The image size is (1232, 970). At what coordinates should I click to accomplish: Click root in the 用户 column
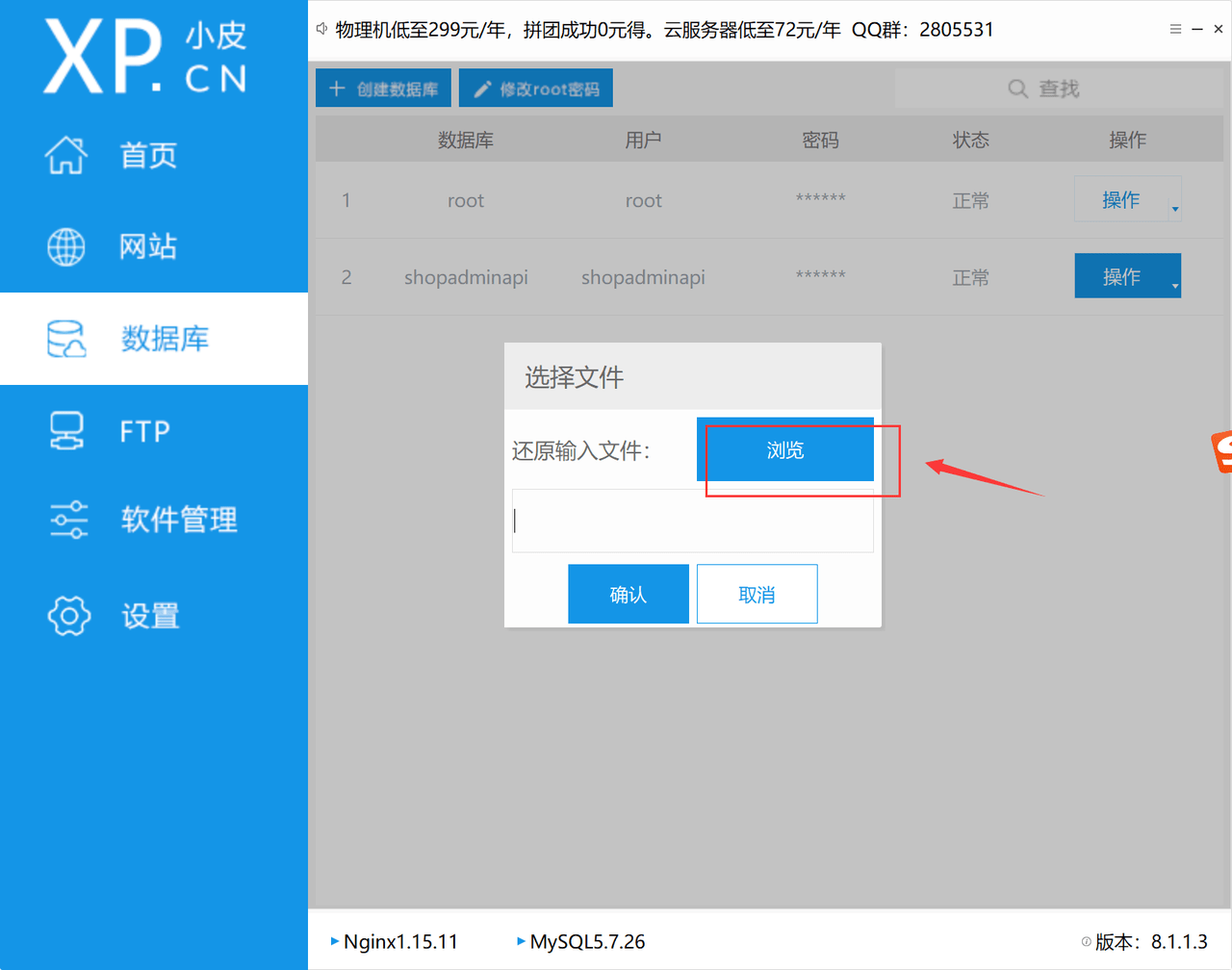click(643, 200)
